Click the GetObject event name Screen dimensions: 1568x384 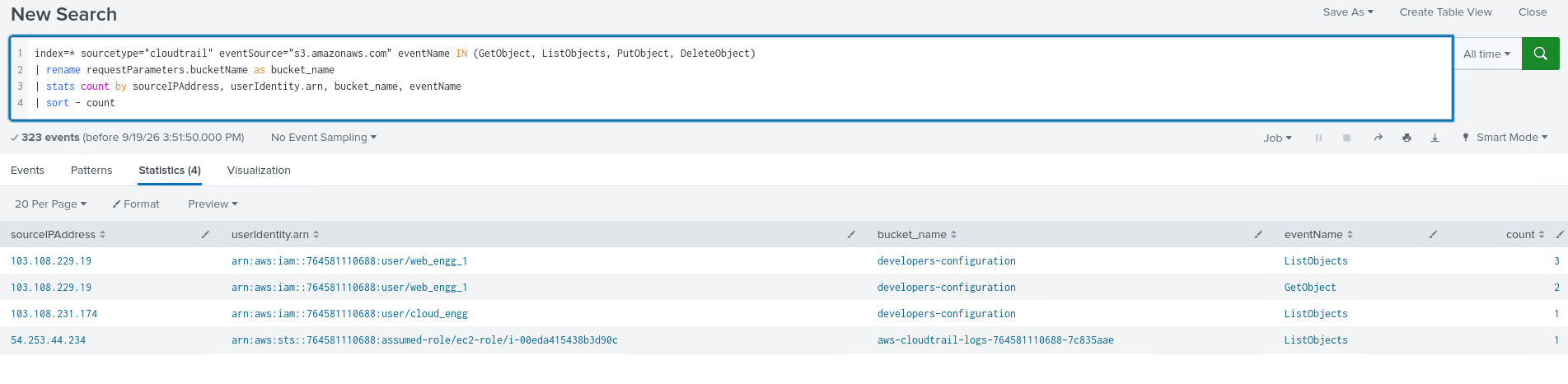tap(1310, 288)
